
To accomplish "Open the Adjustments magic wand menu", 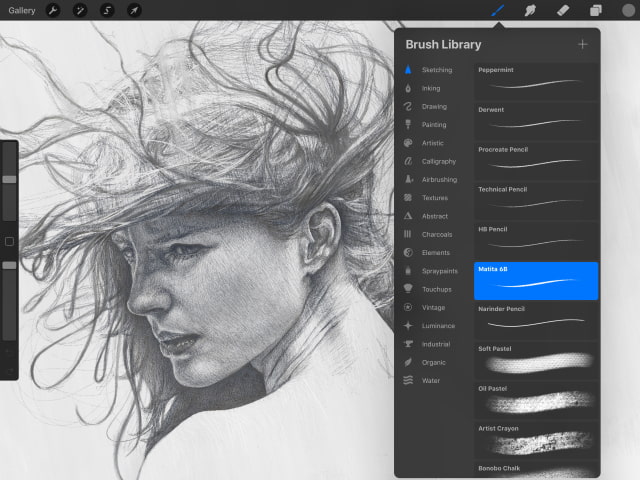I will click(80, 11).
